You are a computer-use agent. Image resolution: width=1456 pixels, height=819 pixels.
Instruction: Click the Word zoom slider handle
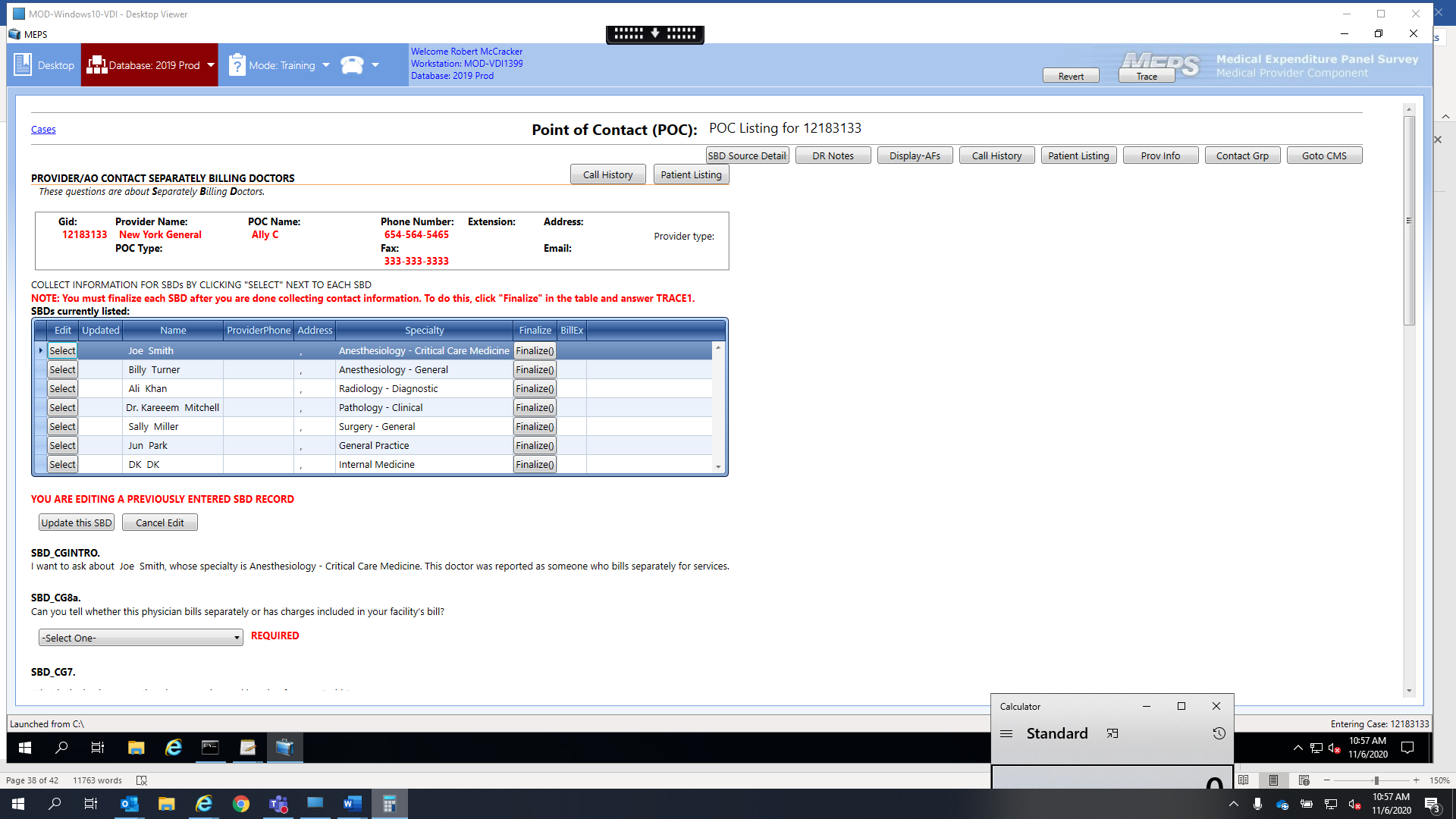coord(1376,780)
